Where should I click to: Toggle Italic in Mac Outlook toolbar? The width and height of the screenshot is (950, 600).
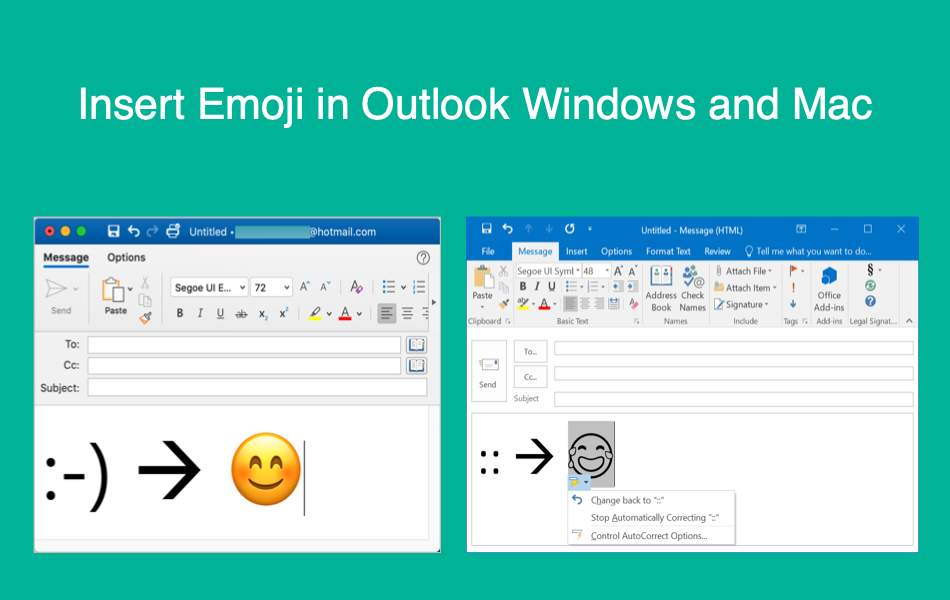click(200, 313)
